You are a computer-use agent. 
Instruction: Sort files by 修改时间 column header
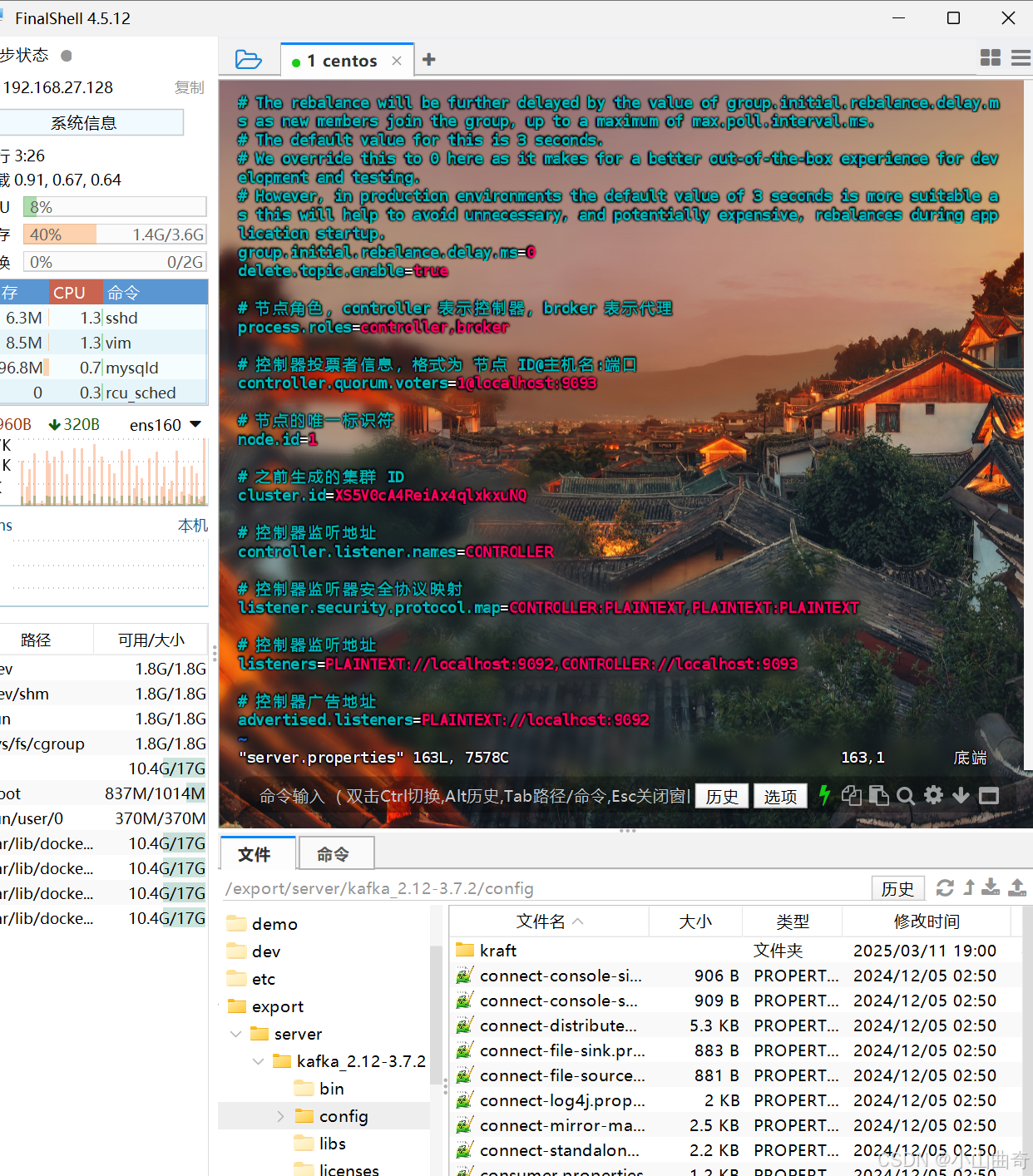pos(927,922)
